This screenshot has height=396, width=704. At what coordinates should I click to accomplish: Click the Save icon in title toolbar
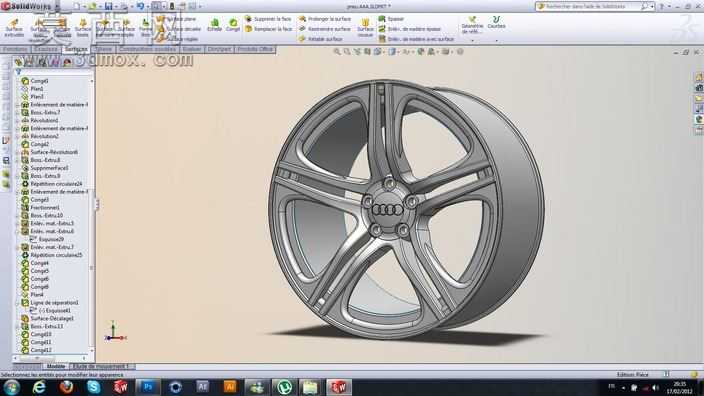click(108, 6)
